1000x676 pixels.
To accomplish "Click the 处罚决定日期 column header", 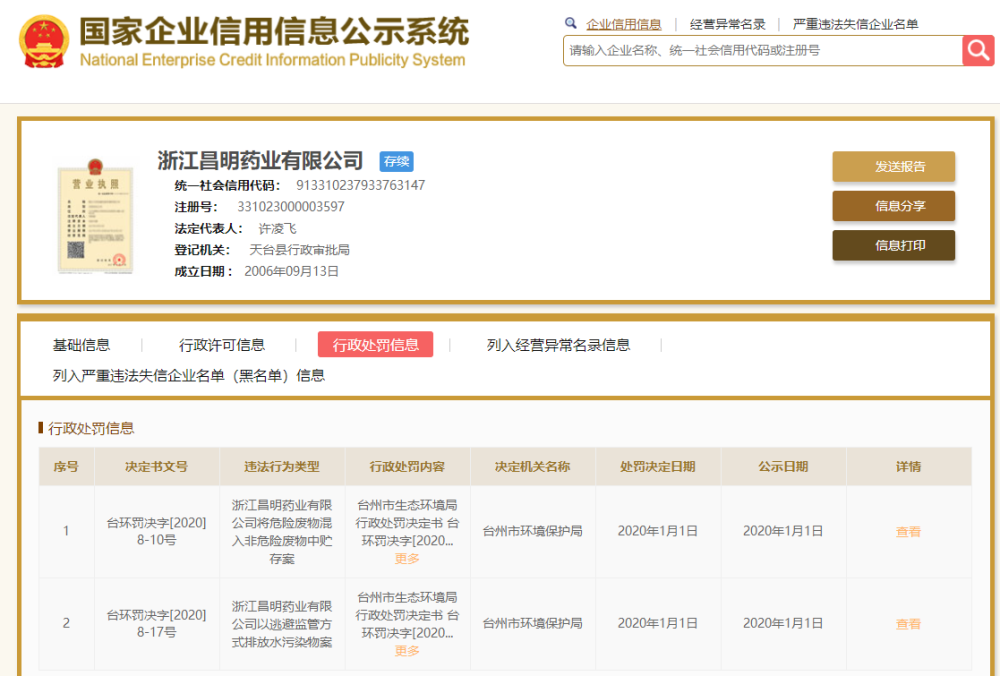I will tap(658, 467).
